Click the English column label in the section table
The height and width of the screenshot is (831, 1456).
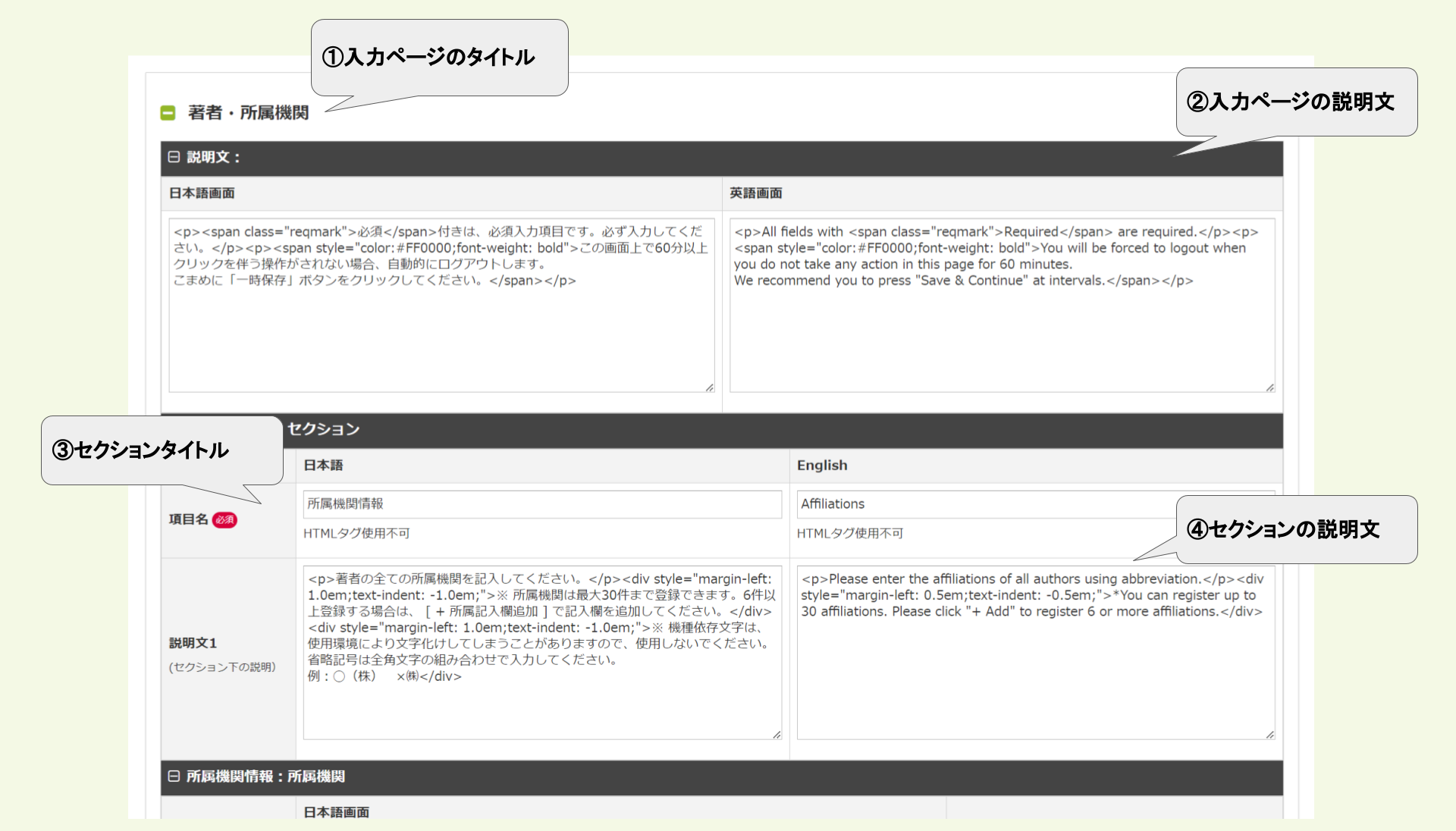pyautogui.click(x=822, y=465)
